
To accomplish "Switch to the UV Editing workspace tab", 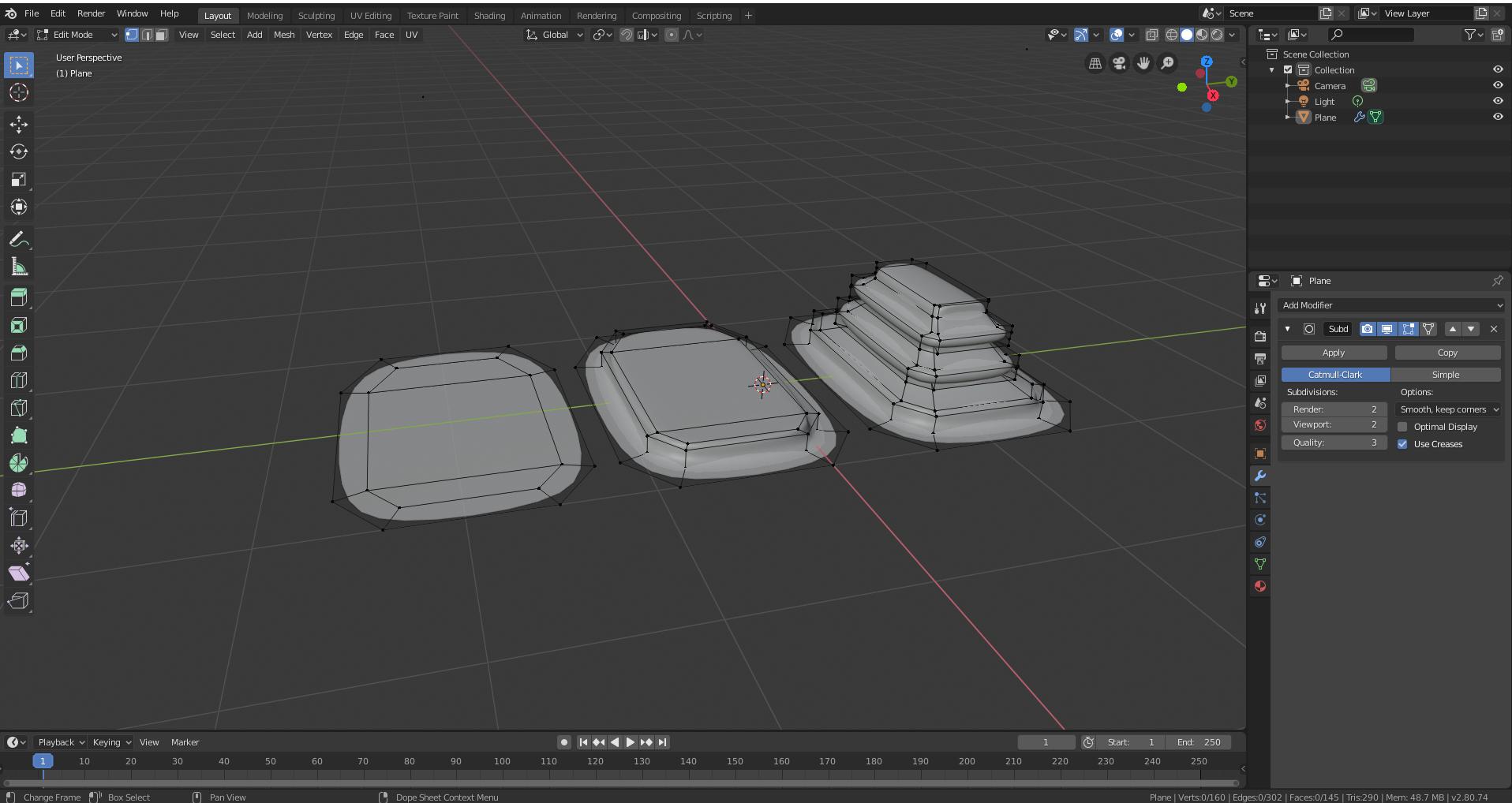I will (x=371, y=15).
